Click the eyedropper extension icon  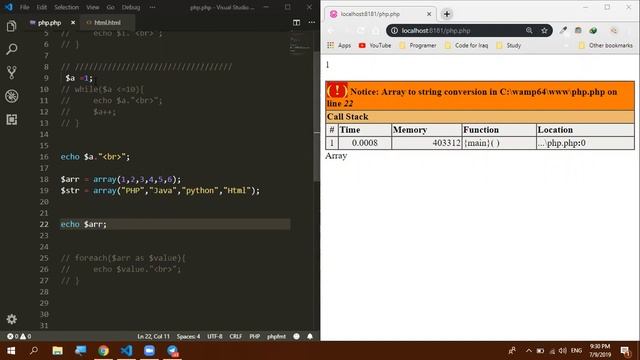coord(563,31)
